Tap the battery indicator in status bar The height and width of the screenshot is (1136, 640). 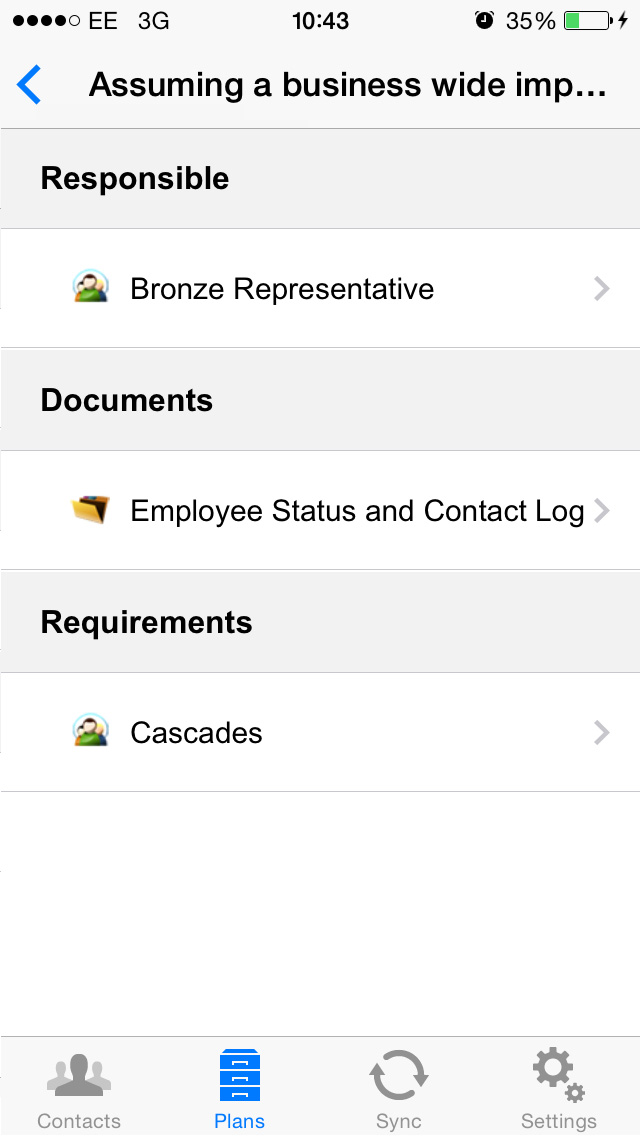coord(588,20)
